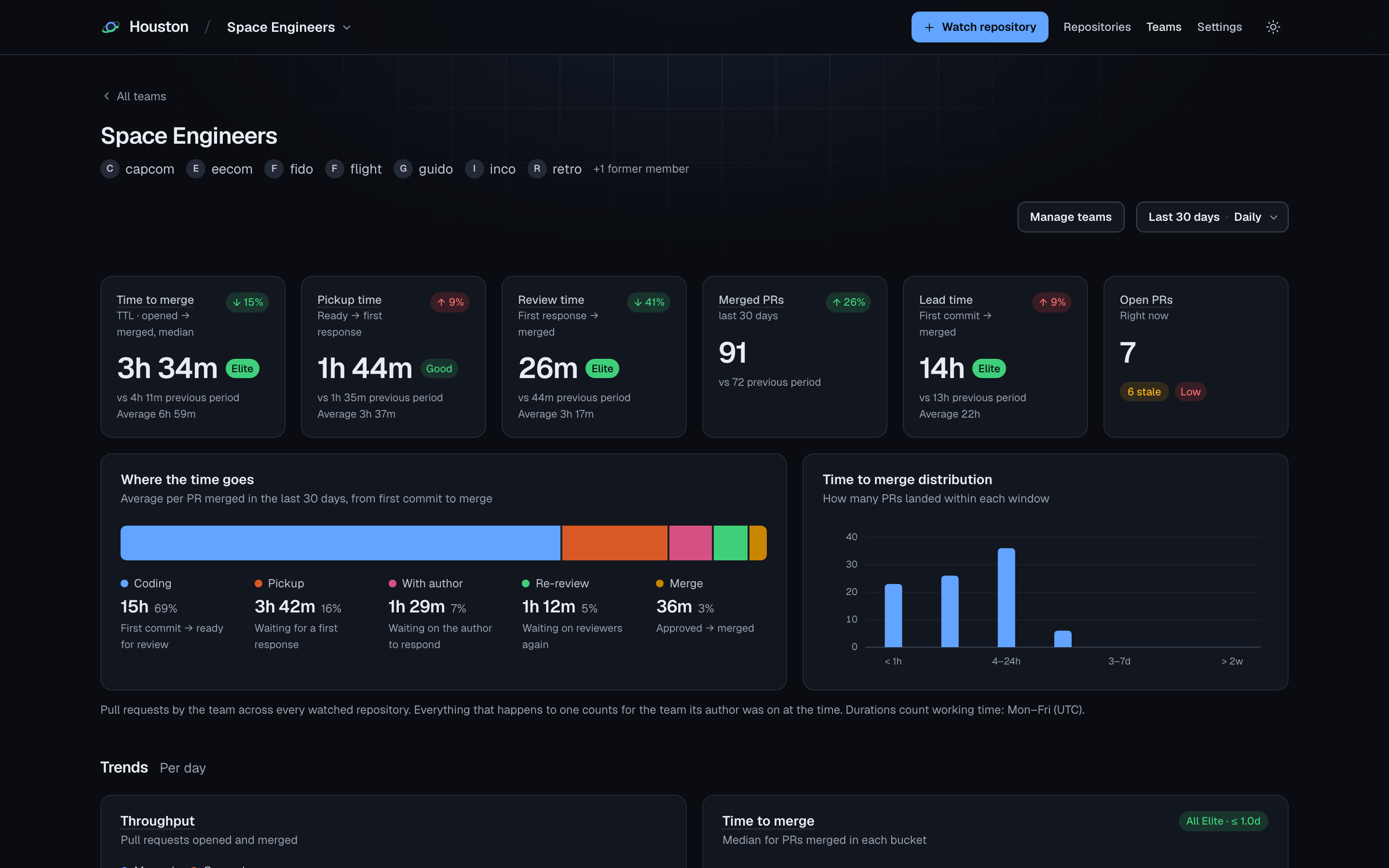Click the 26% increase badge on Merged PRs

[848, 302]
